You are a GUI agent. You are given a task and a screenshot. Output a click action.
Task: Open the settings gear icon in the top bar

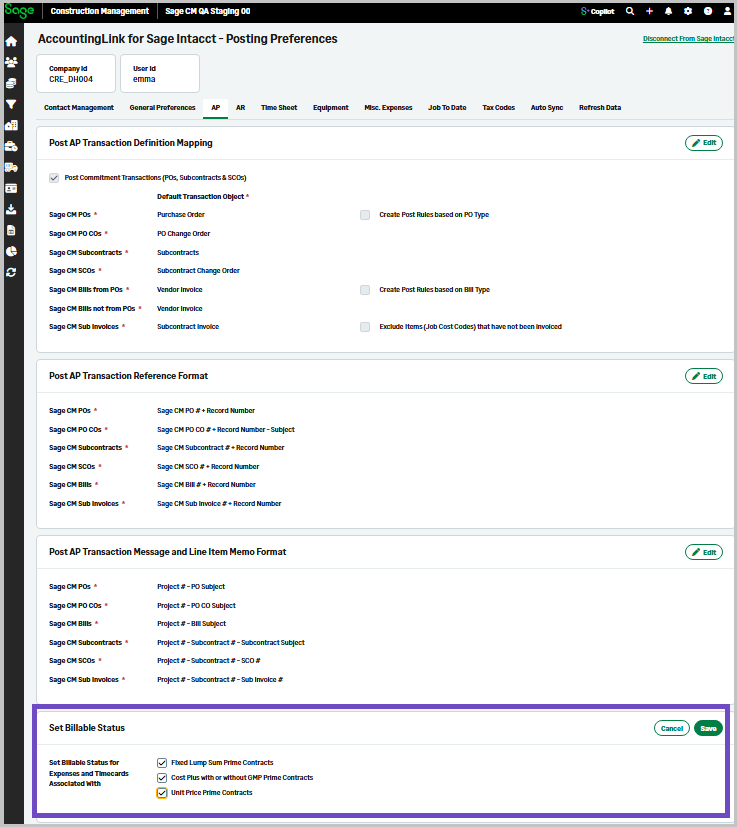[x=687, y=11]
